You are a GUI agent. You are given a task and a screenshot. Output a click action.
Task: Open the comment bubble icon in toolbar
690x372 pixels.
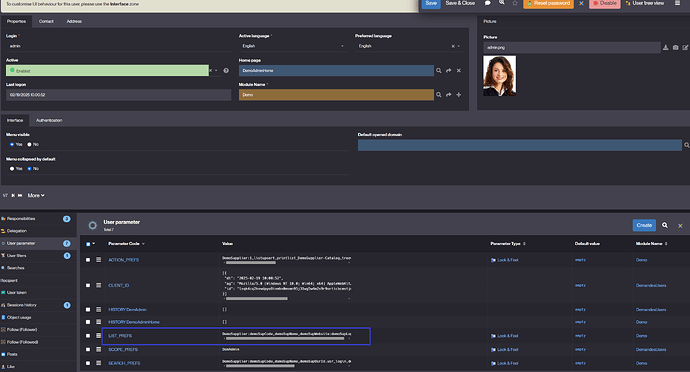coord(488,3)
